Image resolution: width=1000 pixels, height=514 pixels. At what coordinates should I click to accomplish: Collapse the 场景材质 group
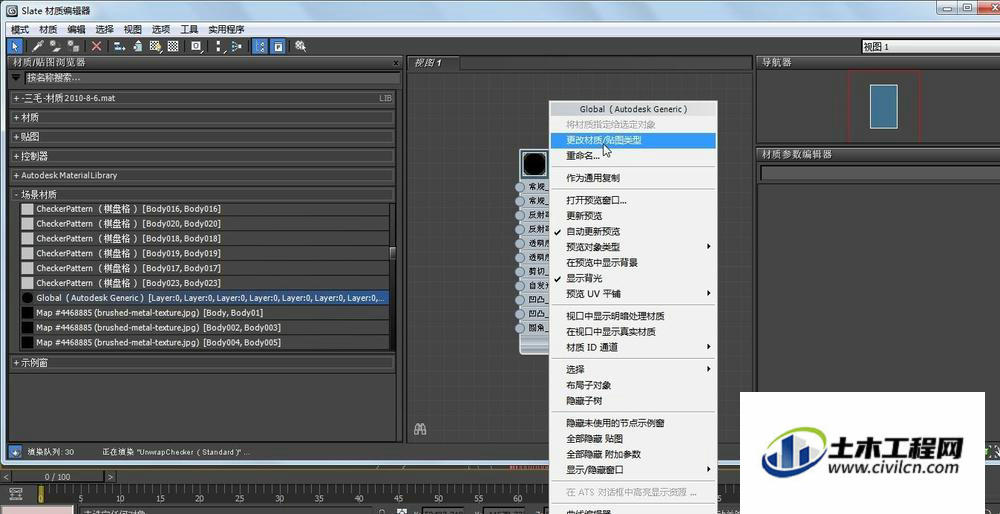coord(203,194)
